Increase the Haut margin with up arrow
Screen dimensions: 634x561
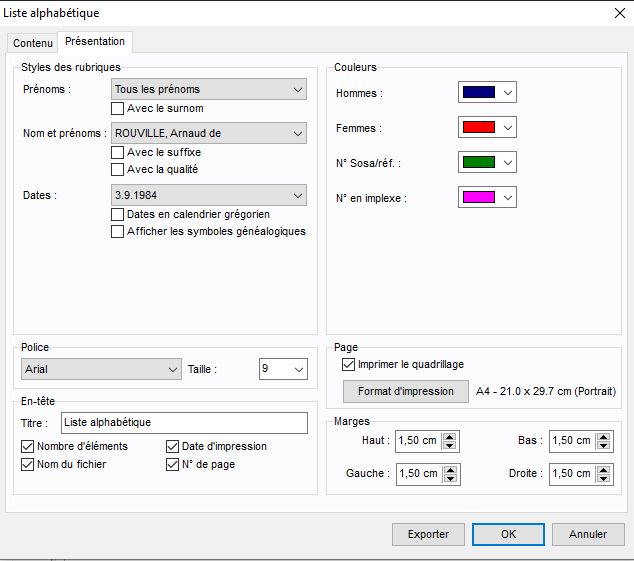click(x=450, y=436)
